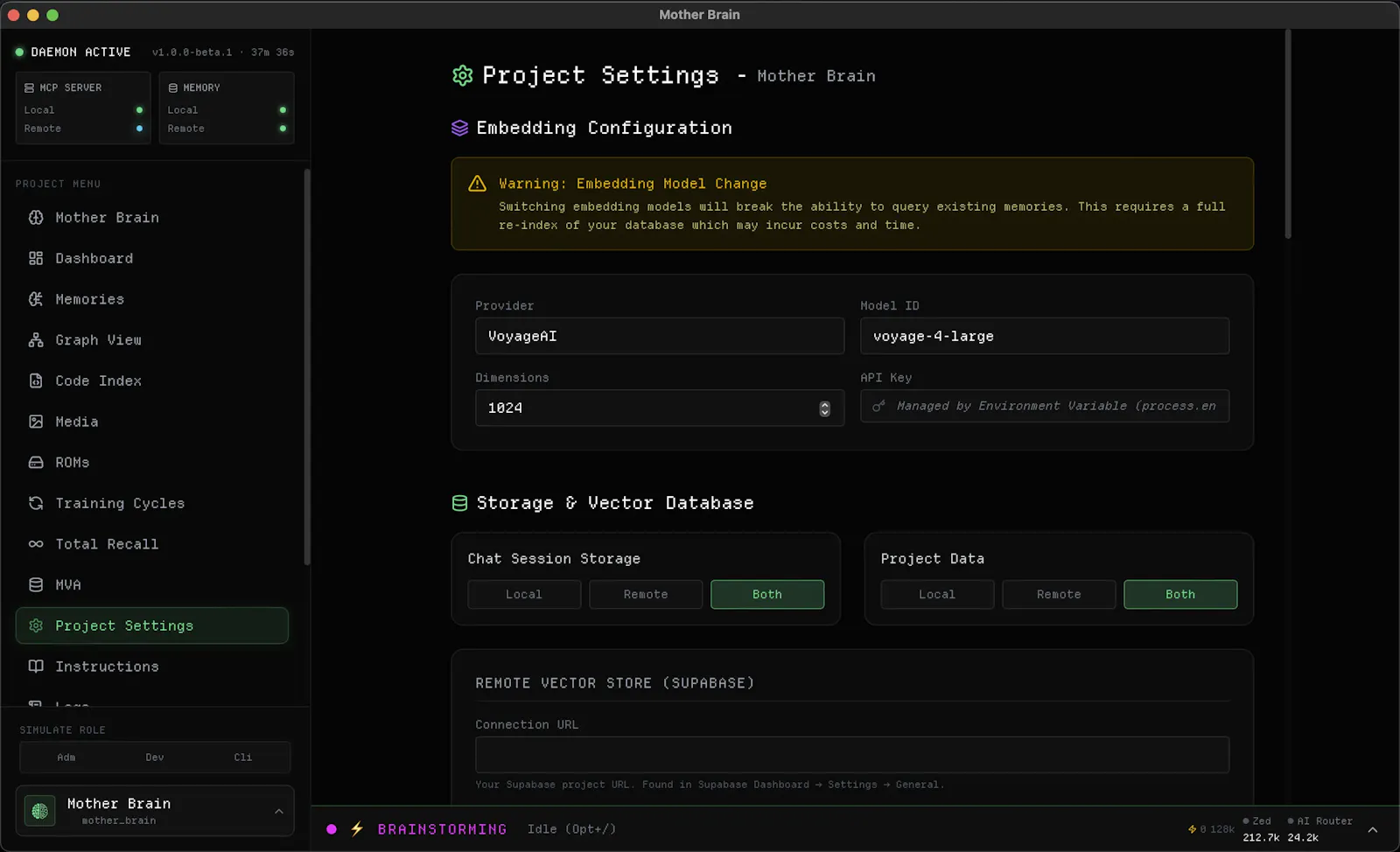Viewport: 1400px width, 852px height.
Task: Click the Training Cycles refresh icon
Action: (36, 503)
